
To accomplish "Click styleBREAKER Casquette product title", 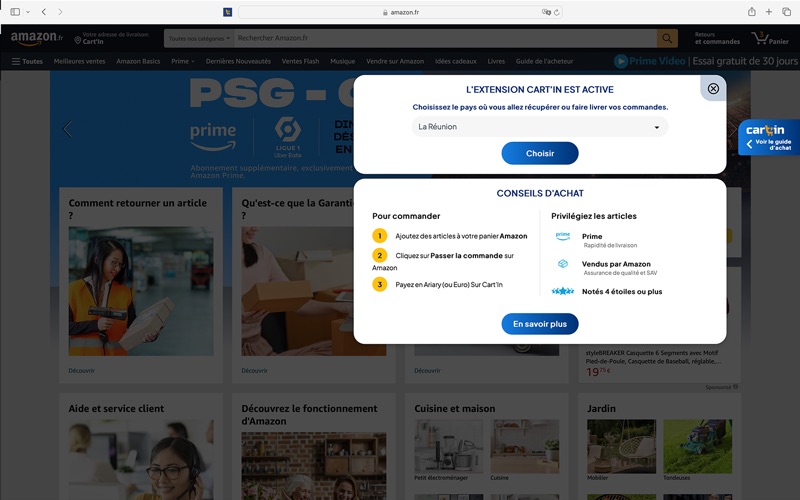I will pyautogui.click(x=654, y=357).
